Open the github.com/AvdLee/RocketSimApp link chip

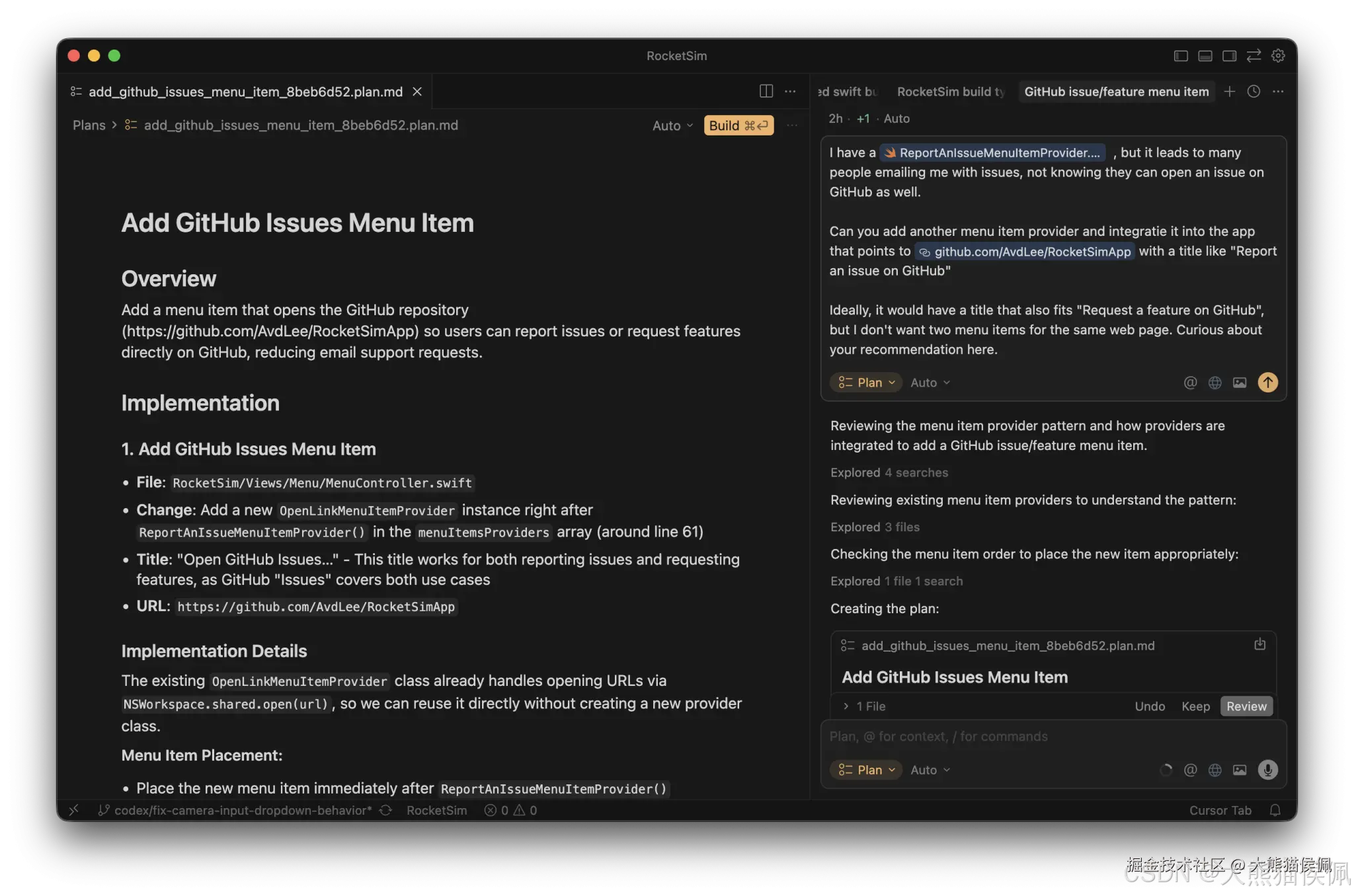point(1025,252)
